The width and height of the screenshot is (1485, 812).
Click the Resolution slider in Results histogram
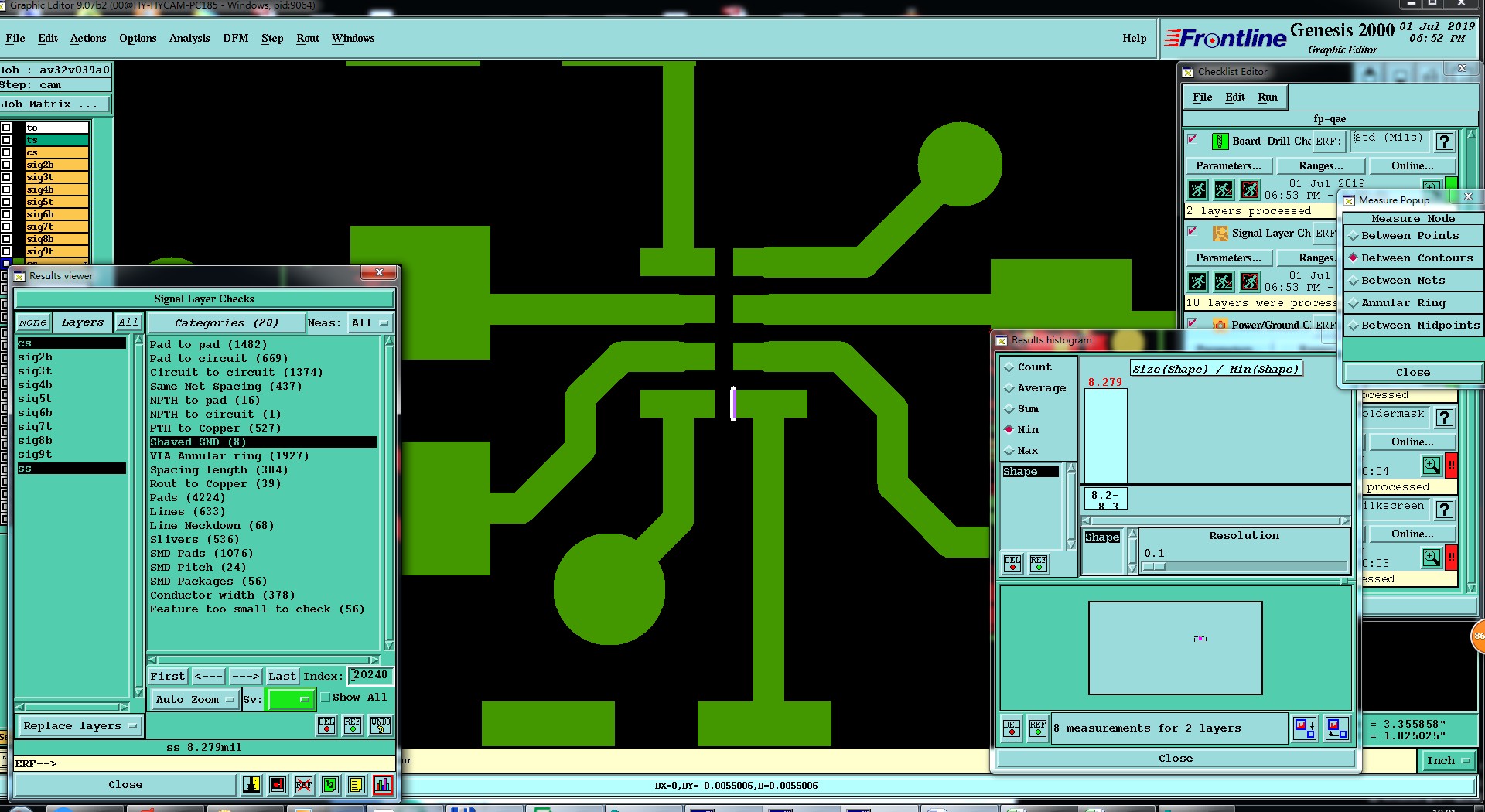coord(1244,567)
